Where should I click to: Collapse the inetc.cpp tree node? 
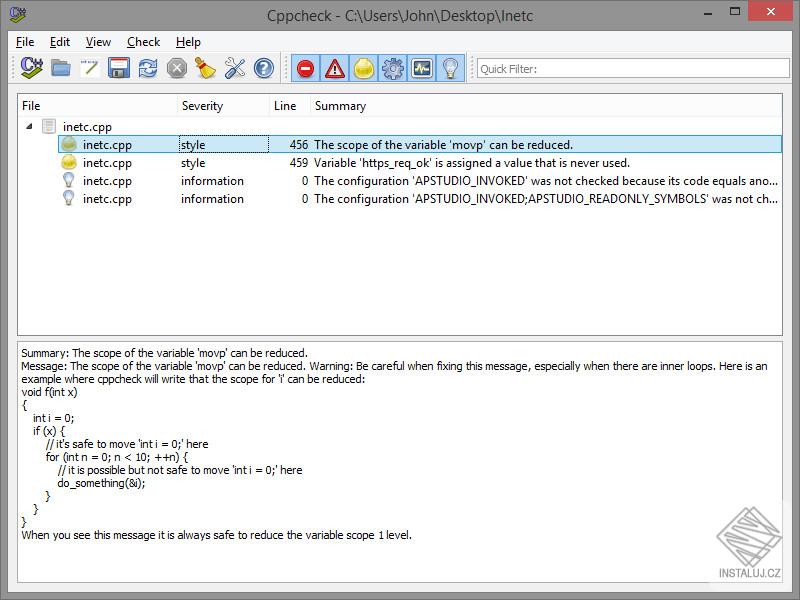click(x=29, y=127)
